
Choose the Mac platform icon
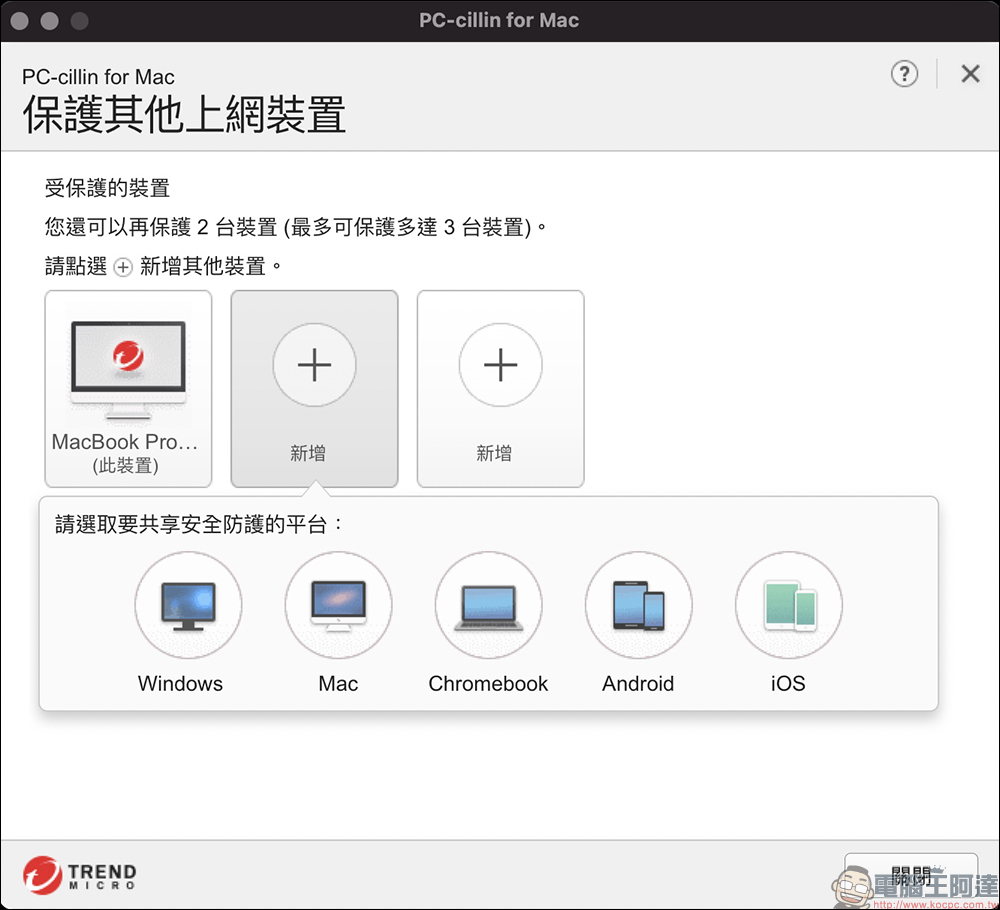tap(338, 605)
